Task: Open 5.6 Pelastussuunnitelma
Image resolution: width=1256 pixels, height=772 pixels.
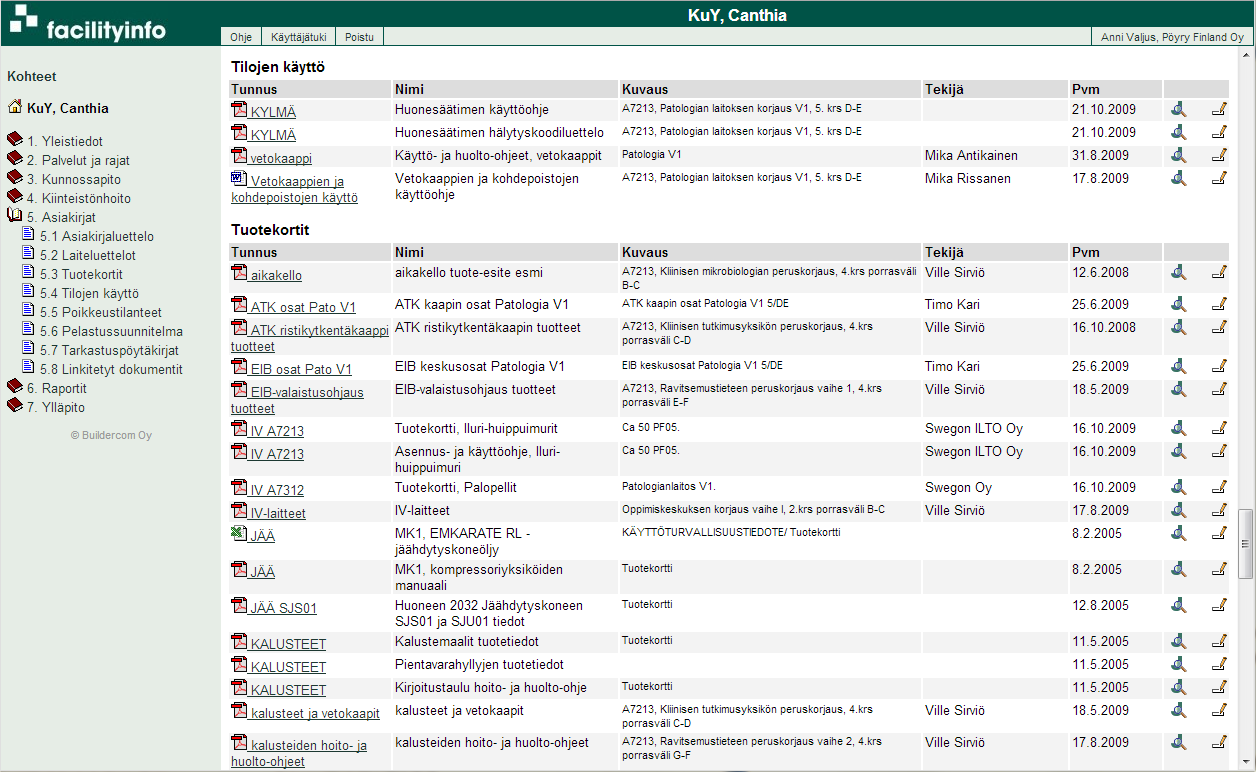Action: (x=111, y=331)
